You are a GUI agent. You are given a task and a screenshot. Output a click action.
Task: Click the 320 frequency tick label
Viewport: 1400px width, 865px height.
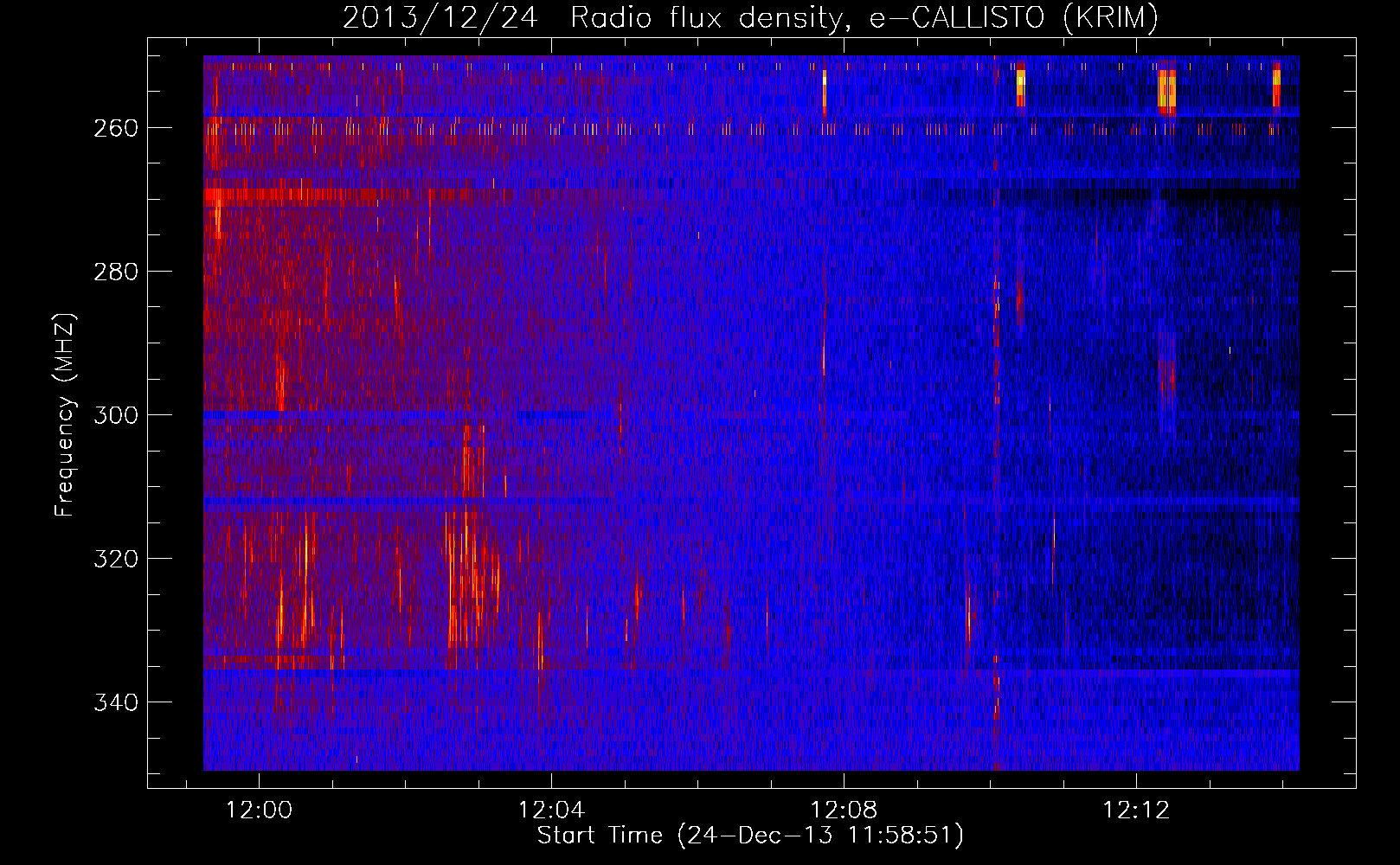(x=115, y=559)
